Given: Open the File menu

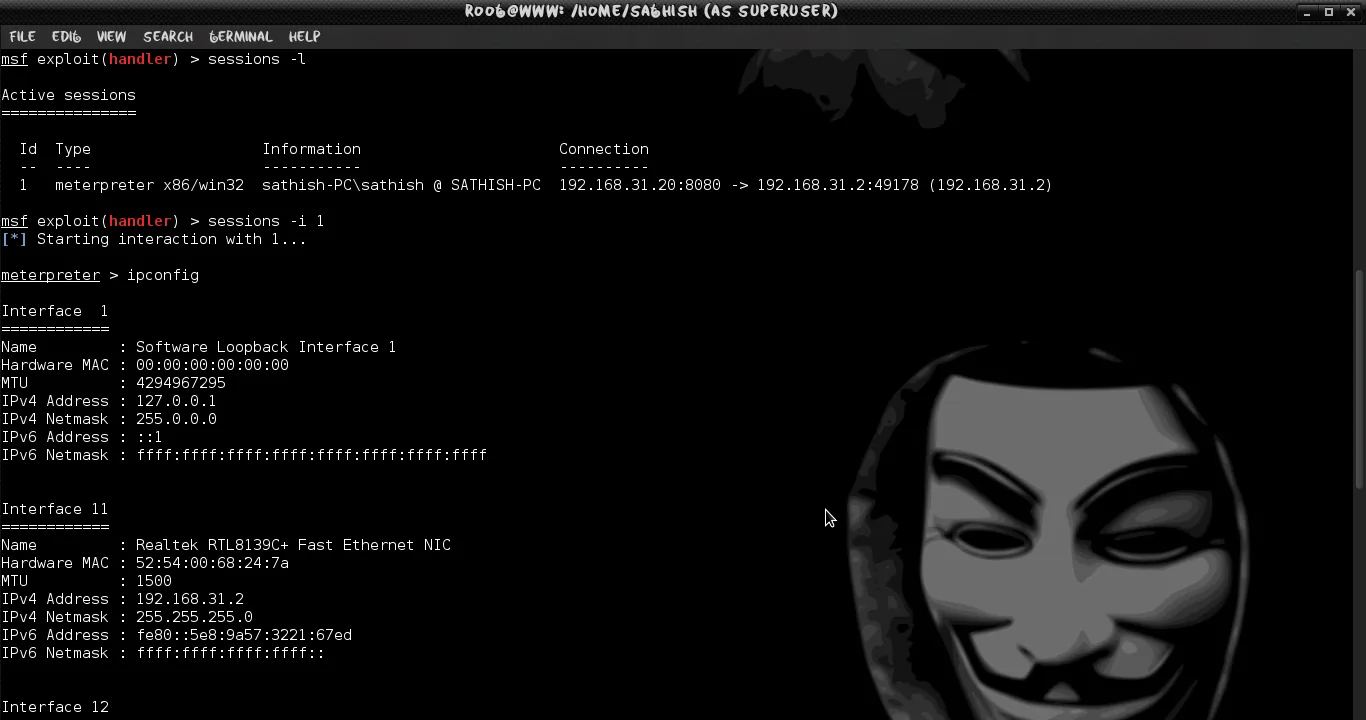Looking at the screenshot, I should click(22, 36).
